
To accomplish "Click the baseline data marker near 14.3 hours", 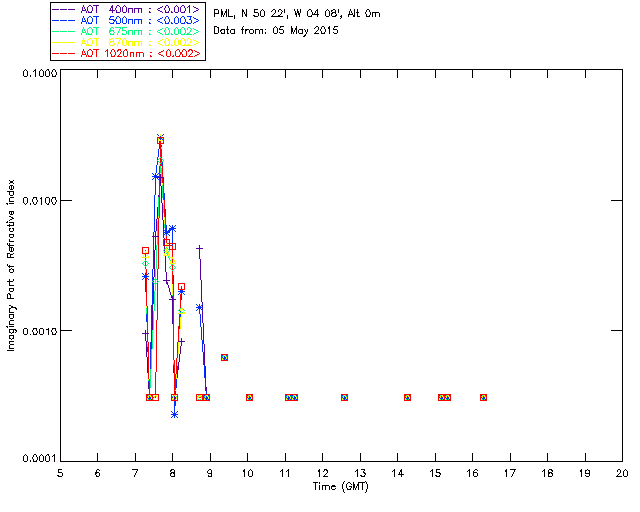I will [407, 398].
